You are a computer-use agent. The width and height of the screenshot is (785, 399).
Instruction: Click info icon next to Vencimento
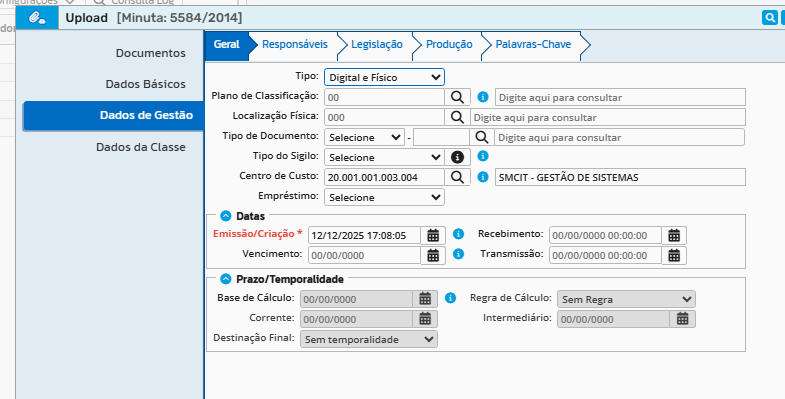tap(458, 254)
